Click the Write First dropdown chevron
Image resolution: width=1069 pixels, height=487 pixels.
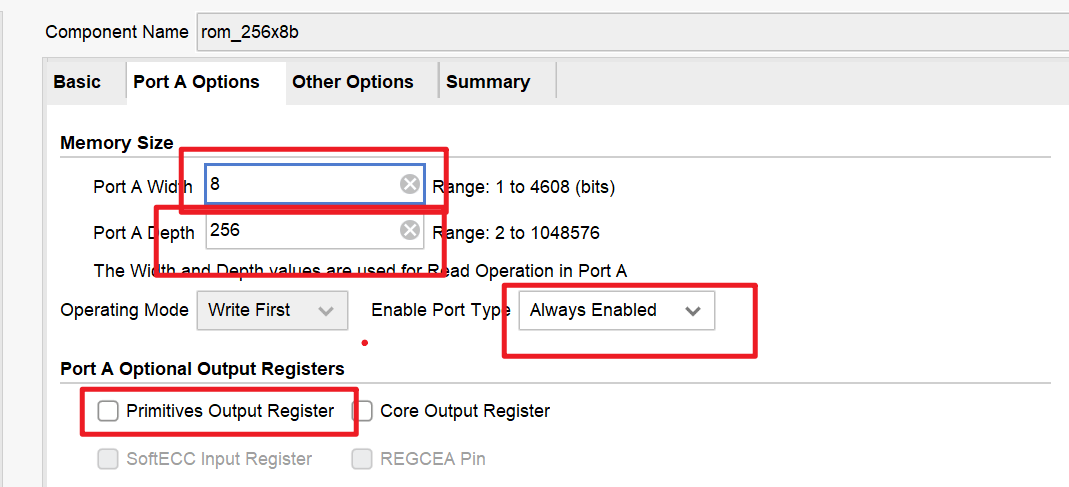[326, 310]
